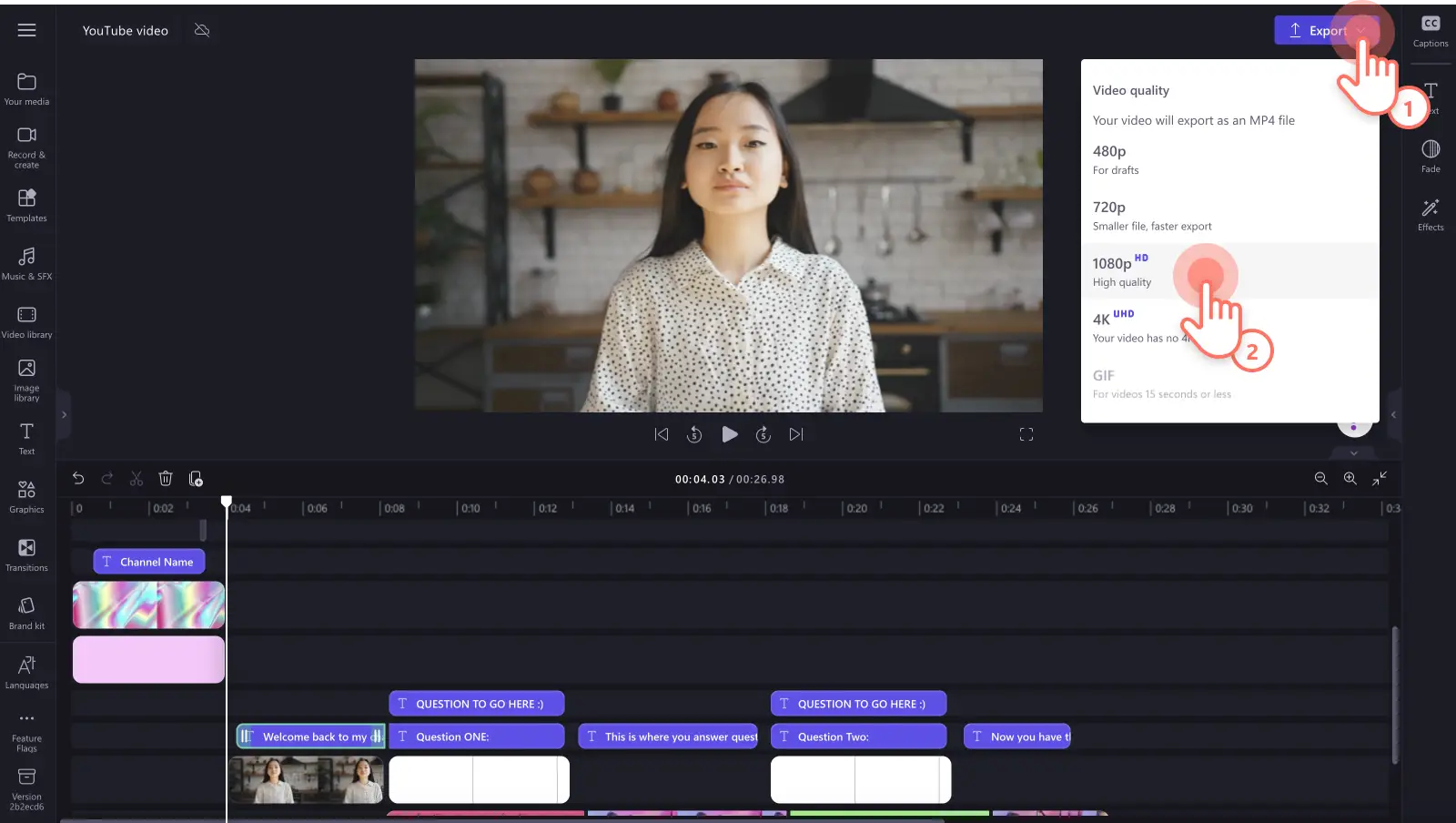
Task: Select Welcome back to my caption clip
Action: coord(311,737)
